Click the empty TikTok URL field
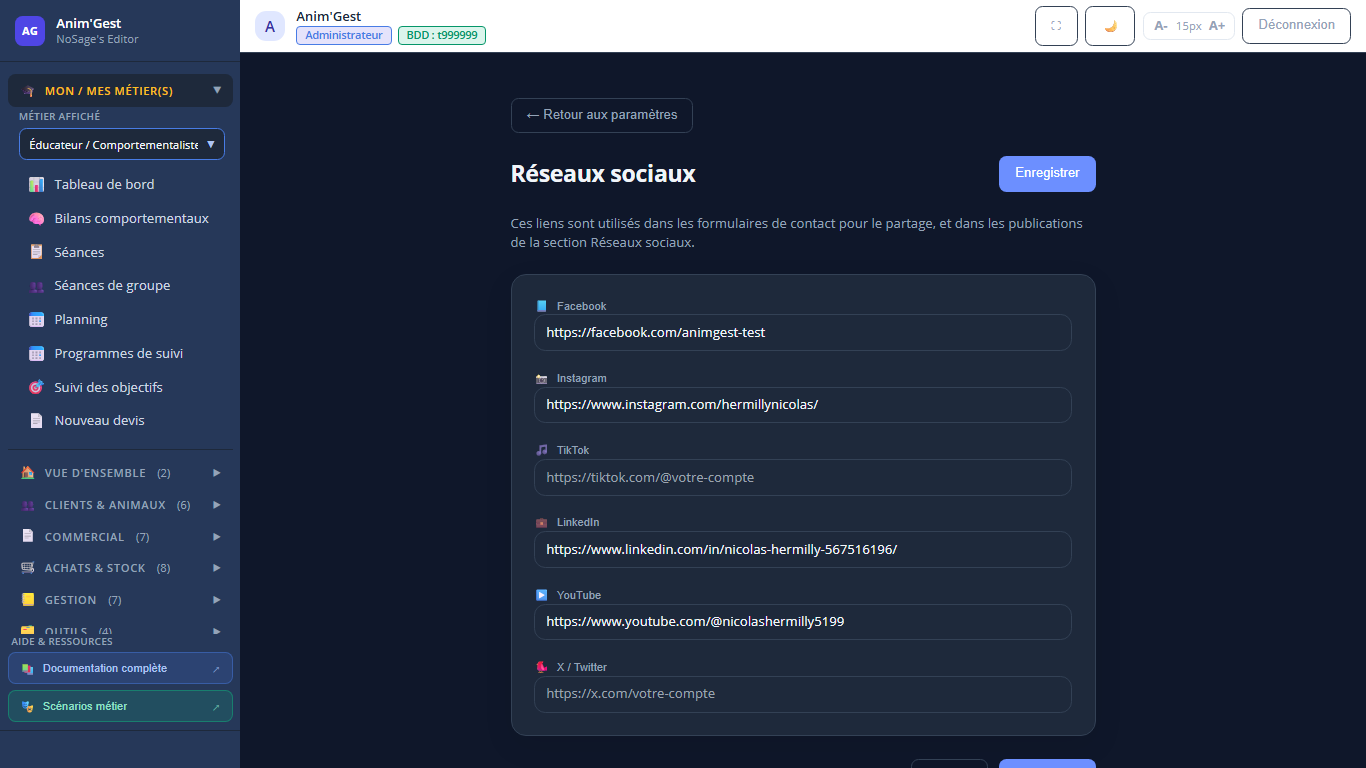 click(x=803, y=477)
